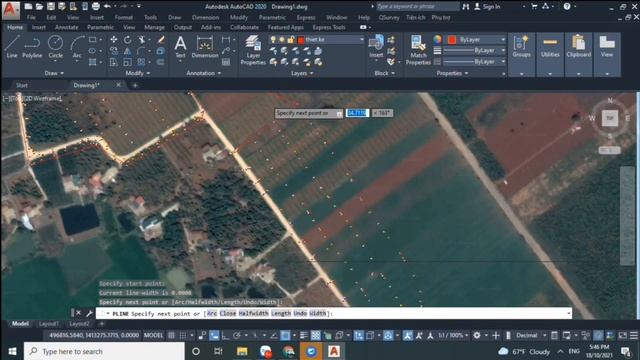Select the Text annotation tool
The image size is (640, 360).
point(180,47)
